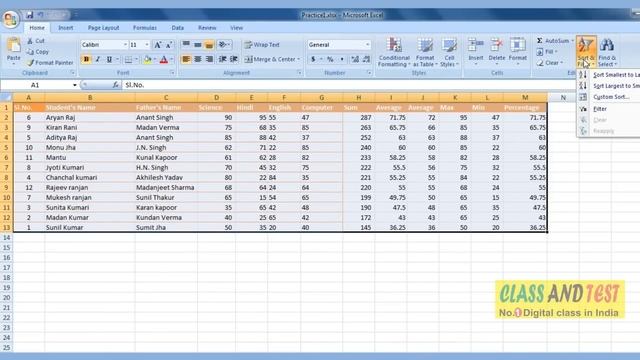640x360 pixels.
Task: Switch to the Page Layout tab
Action: coord(103,28)
